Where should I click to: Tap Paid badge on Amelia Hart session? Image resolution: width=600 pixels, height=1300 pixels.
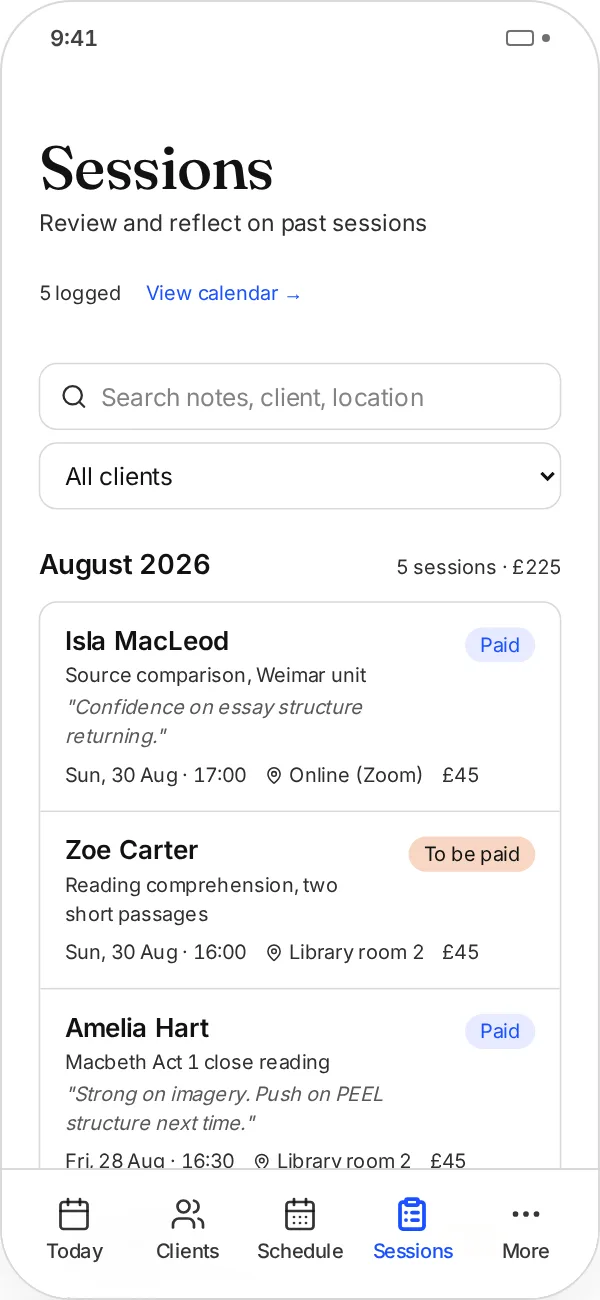[x=500, y=1031]
